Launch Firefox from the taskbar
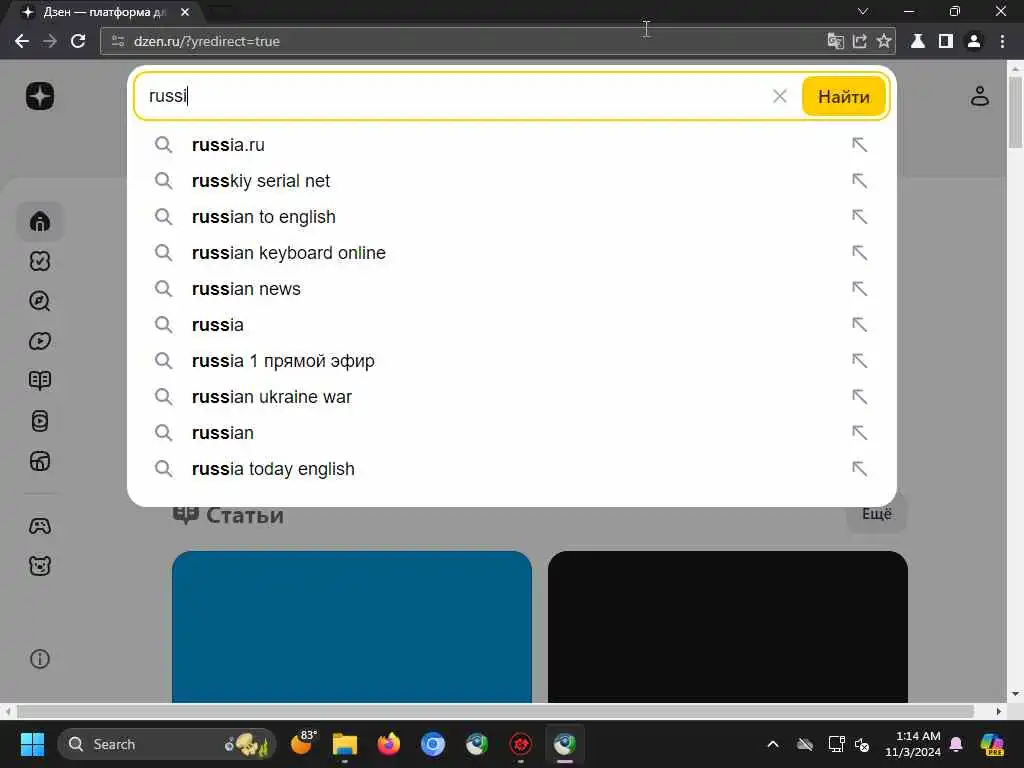The height and width of the screenshot is (768, 1024). click(389, 744)
